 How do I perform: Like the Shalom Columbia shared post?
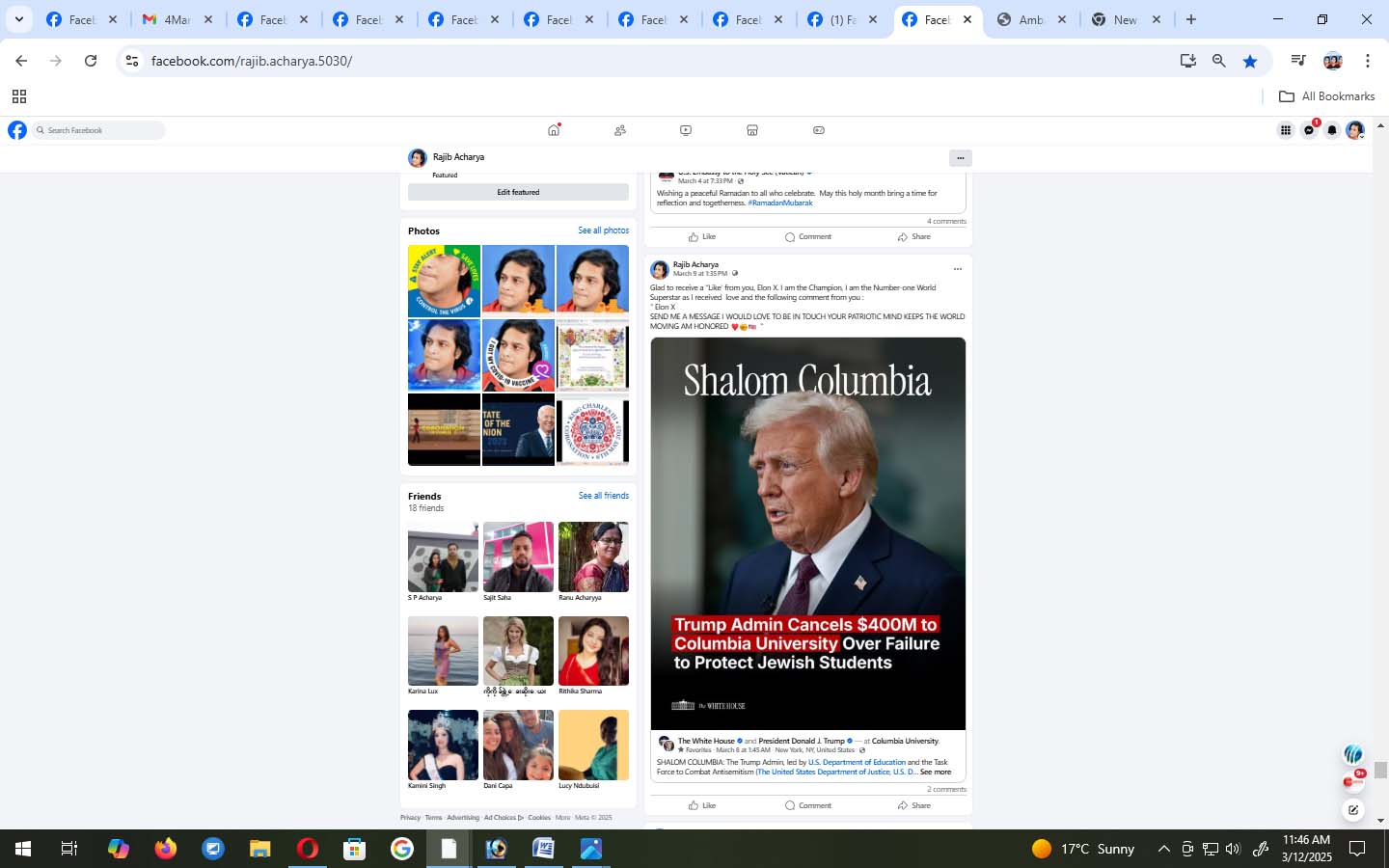click(702, 805)
